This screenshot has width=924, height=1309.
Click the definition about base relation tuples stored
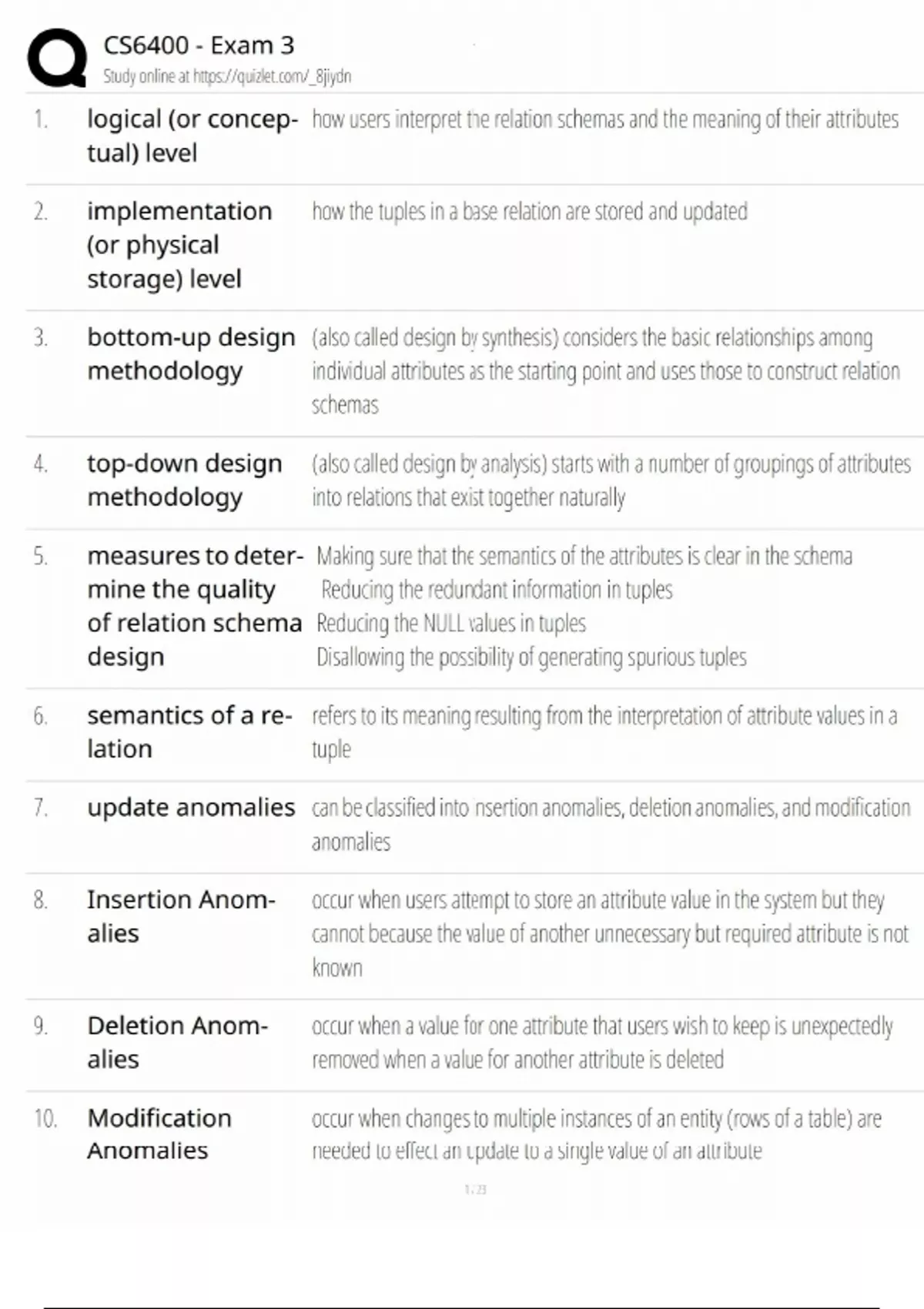coord(529,212)
